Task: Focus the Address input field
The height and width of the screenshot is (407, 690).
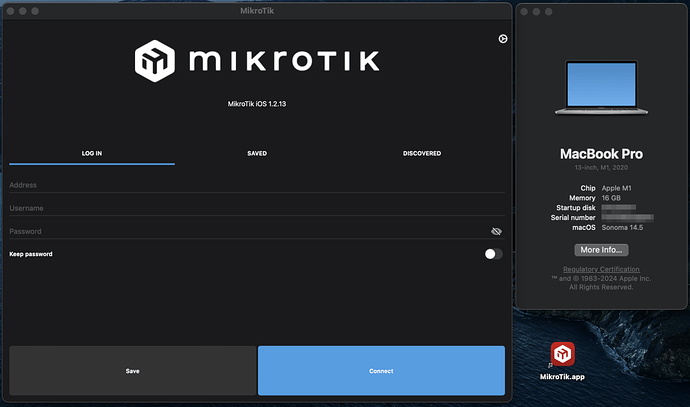Action: 257,185
